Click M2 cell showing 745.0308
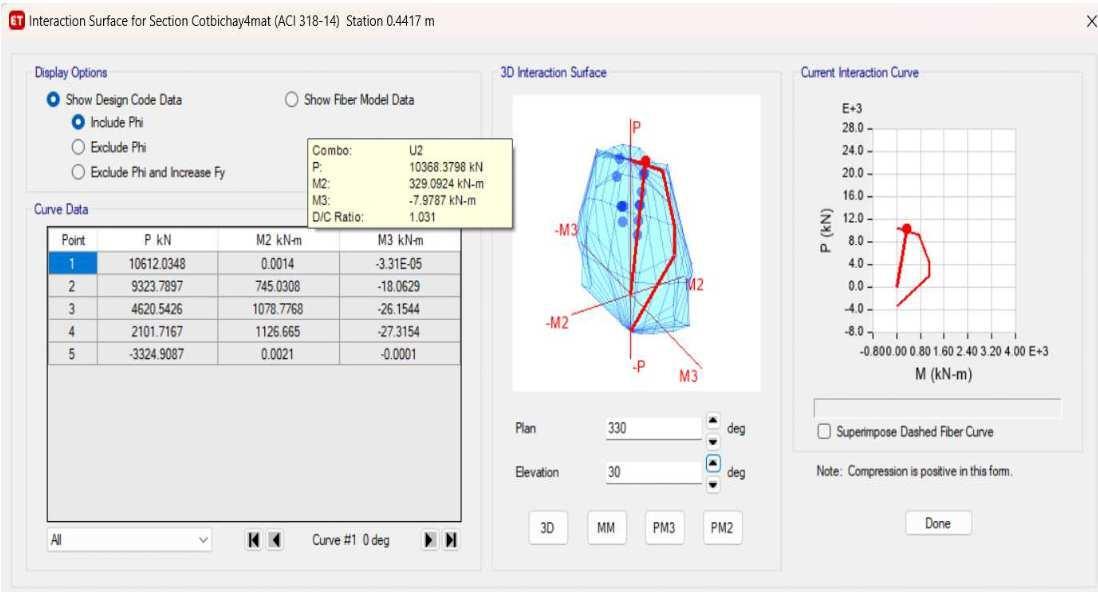 coord(279,286)
